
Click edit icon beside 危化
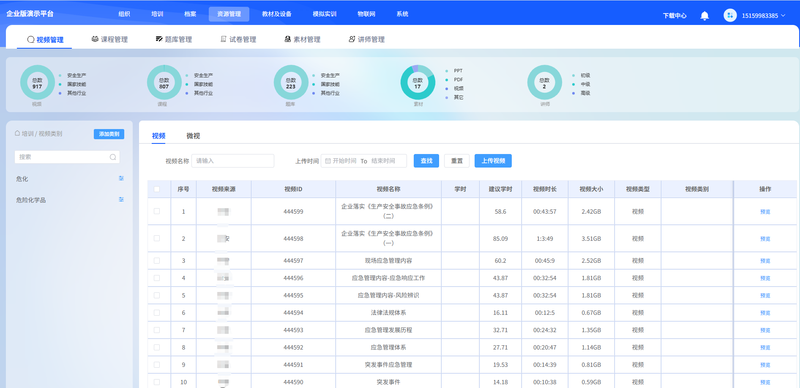click(121, 178)
